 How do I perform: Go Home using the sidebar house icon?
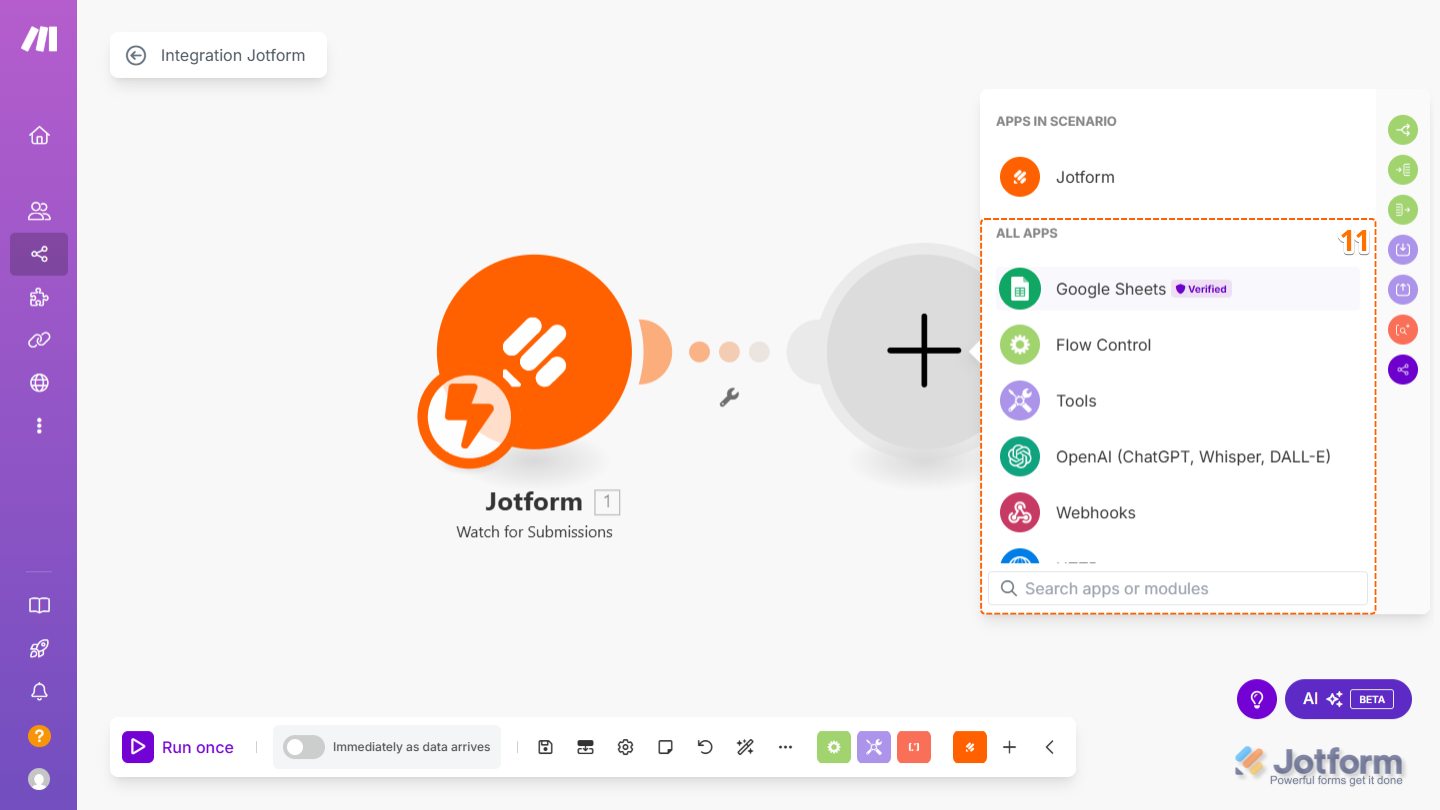(39, 135)
